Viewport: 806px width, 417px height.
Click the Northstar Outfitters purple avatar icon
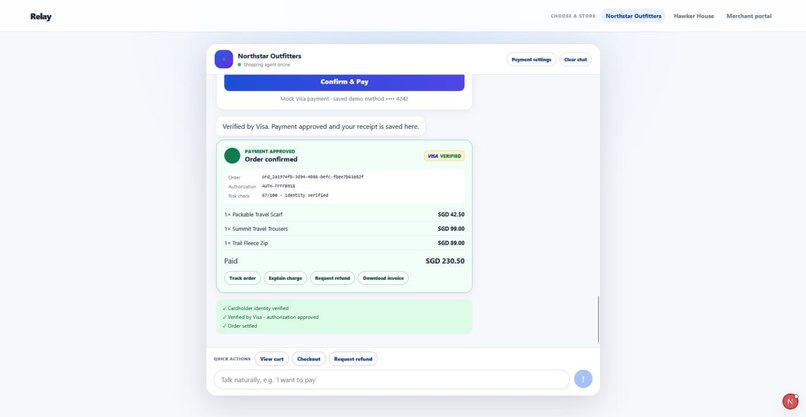[224, 59]
